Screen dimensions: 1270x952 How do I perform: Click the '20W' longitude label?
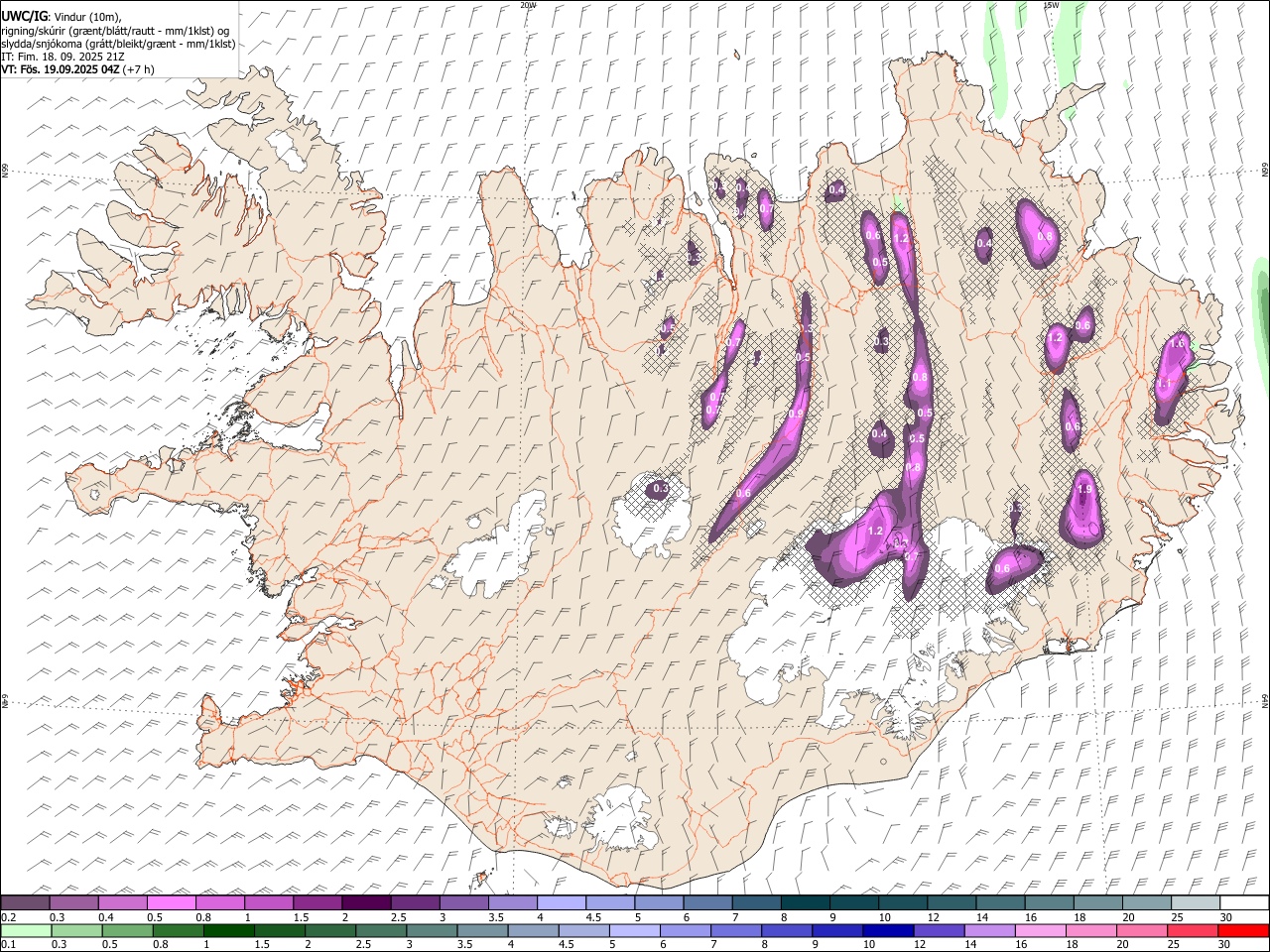click(528, 5)
